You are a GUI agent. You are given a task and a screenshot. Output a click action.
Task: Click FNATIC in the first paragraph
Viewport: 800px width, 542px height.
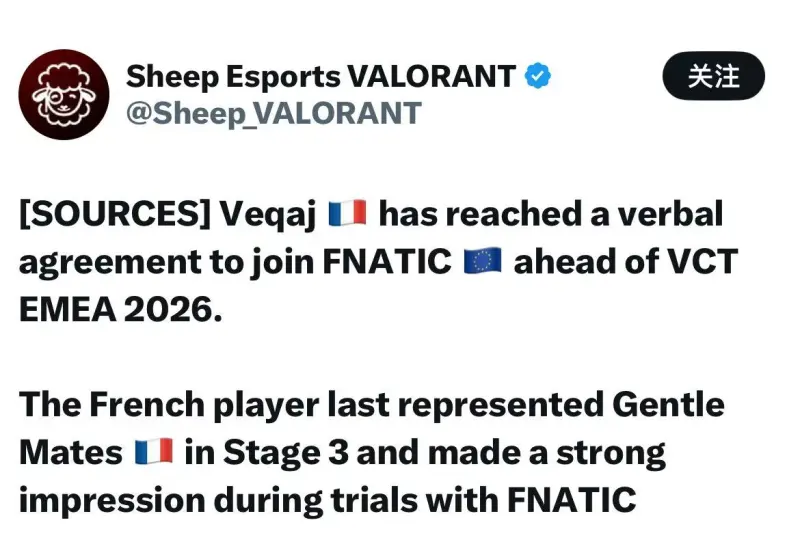point(388,261)
